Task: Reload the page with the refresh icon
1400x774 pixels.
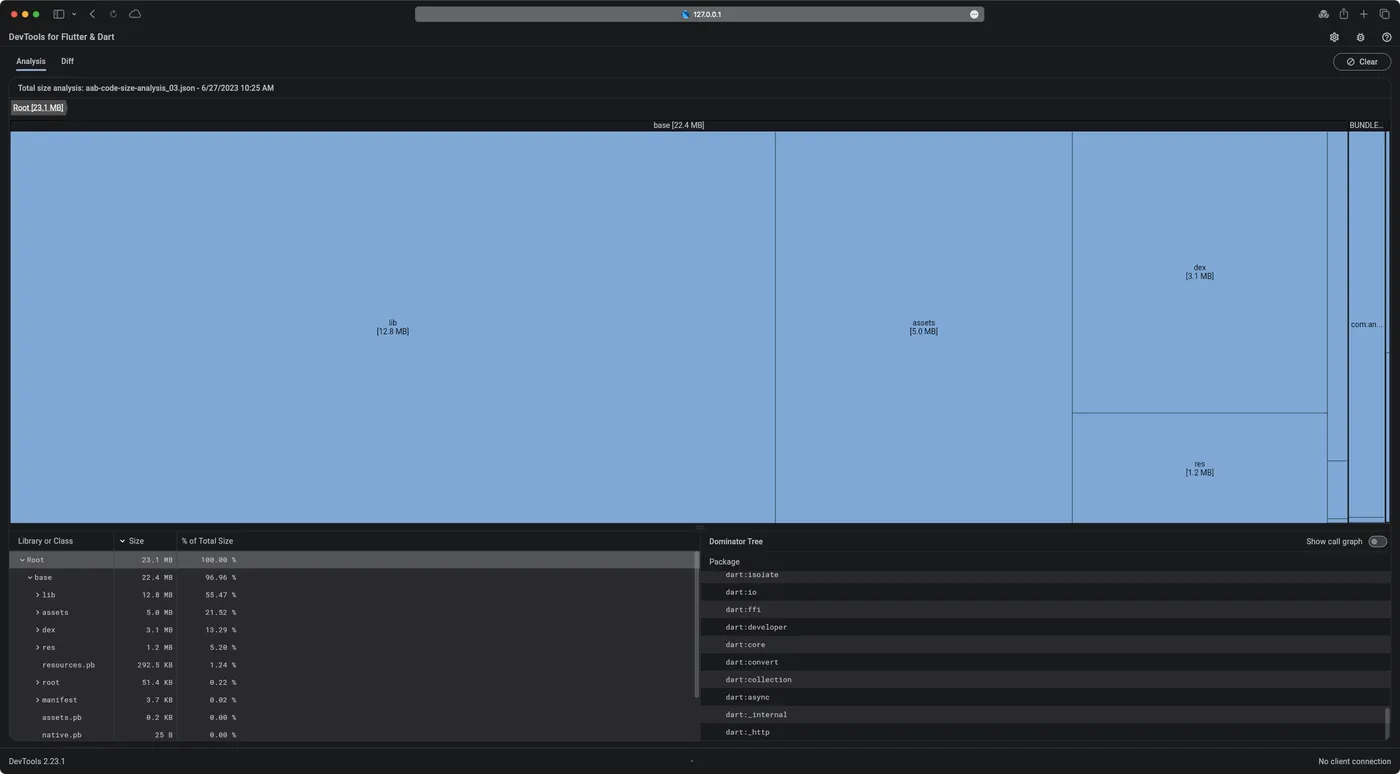Action: point(113,14)
